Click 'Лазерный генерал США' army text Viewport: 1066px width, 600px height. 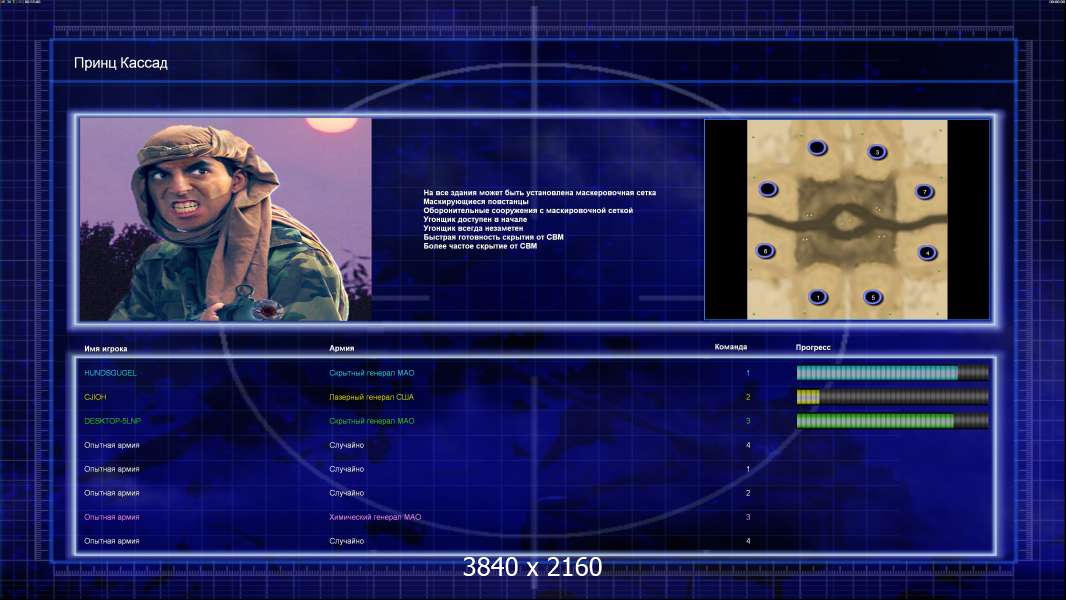coord(371,397)
